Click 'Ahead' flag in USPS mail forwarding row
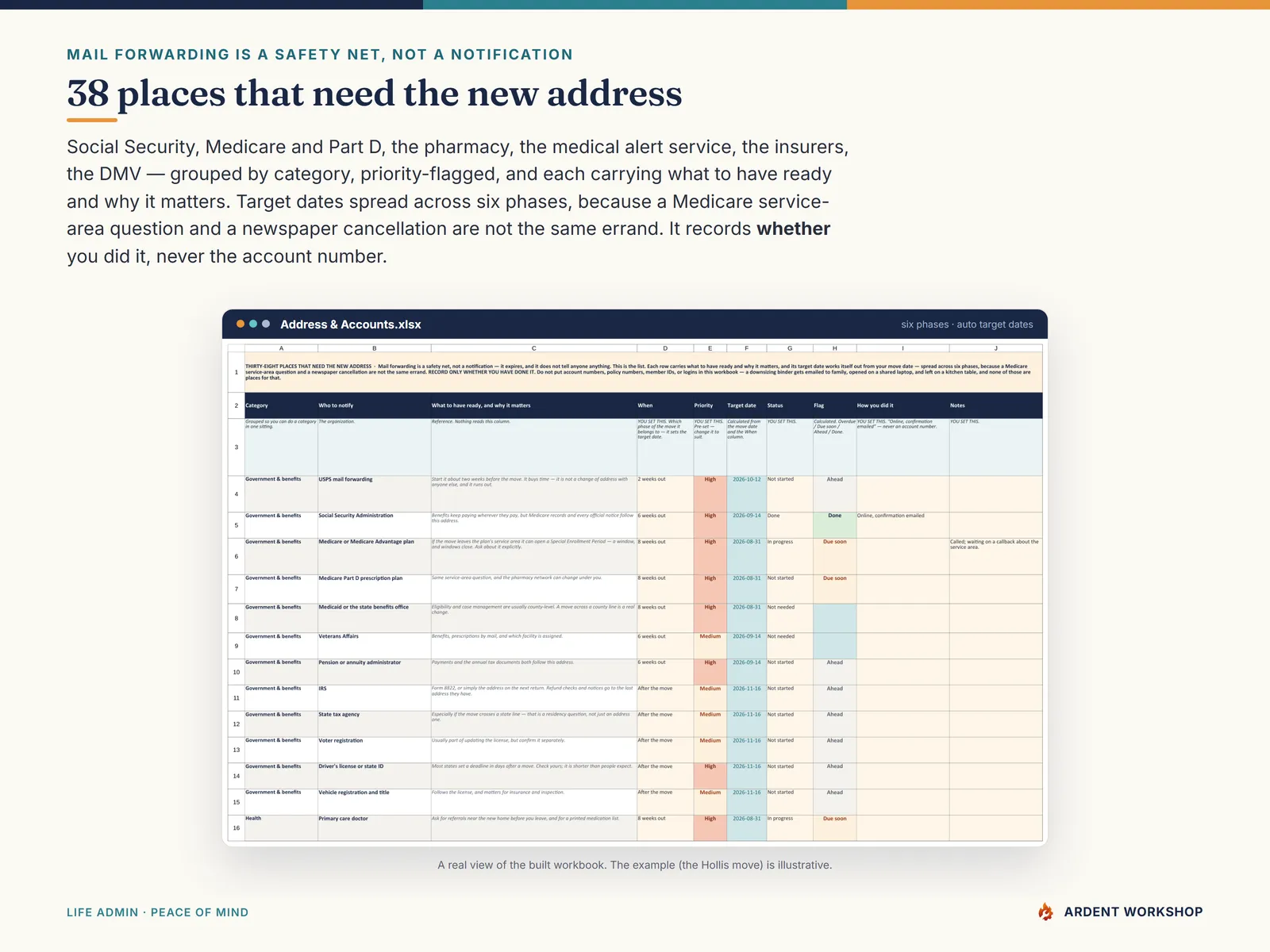Image resolution: width=1270 pixels, height=952 pixels. tap(835, 494)
